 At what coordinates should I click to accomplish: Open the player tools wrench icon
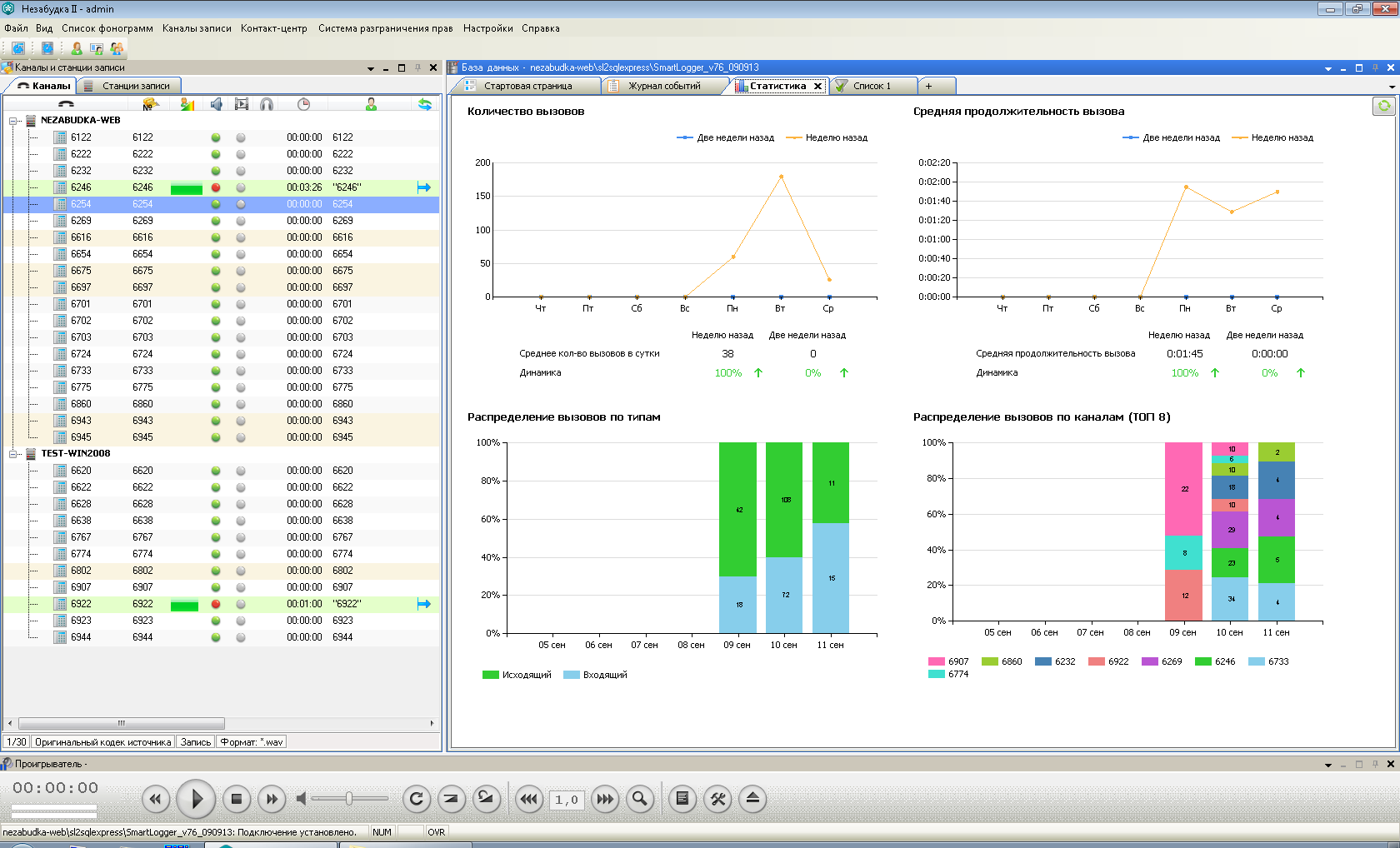coord(717,800)
